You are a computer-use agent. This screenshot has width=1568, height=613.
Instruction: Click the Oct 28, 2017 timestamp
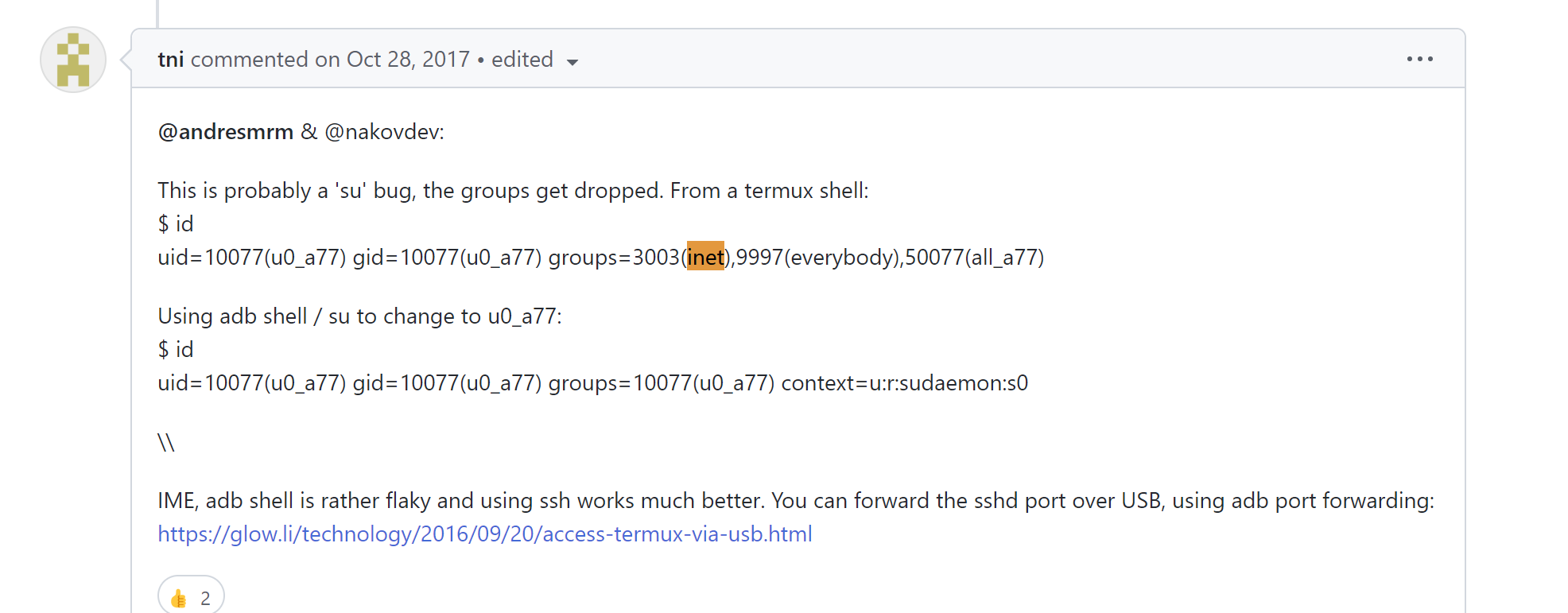408,60
